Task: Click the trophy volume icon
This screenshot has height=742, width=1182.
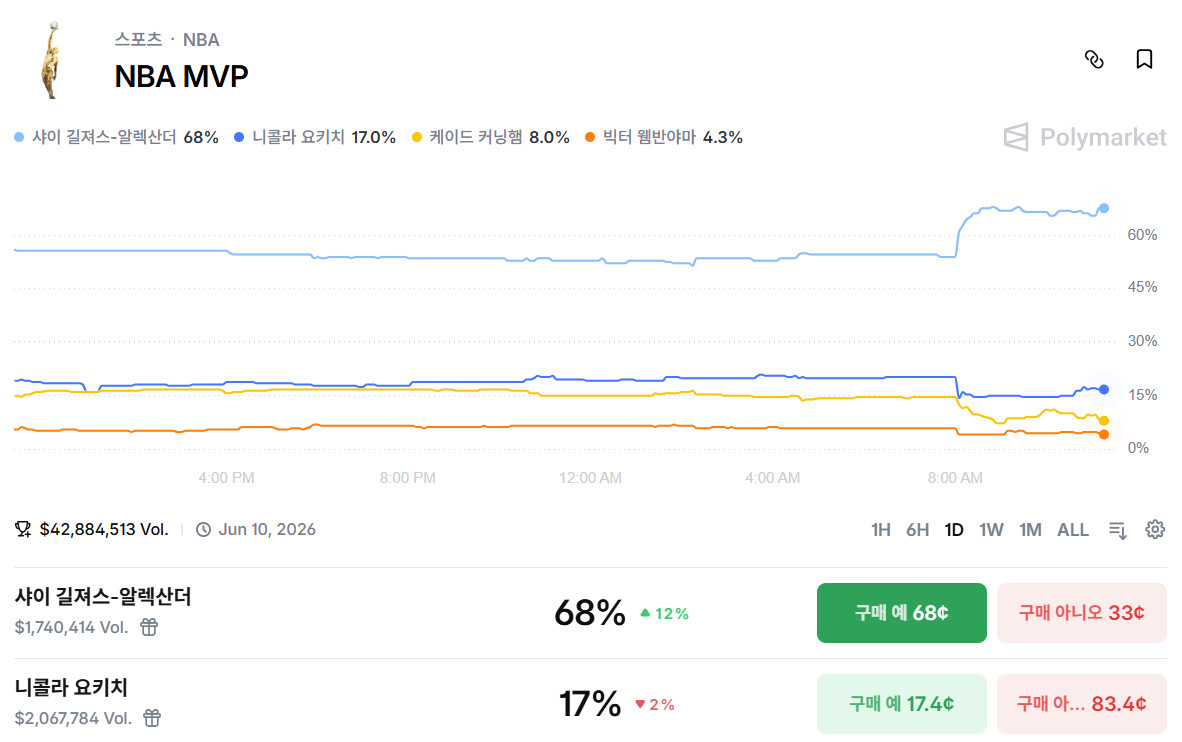Action: pos(23,529)
